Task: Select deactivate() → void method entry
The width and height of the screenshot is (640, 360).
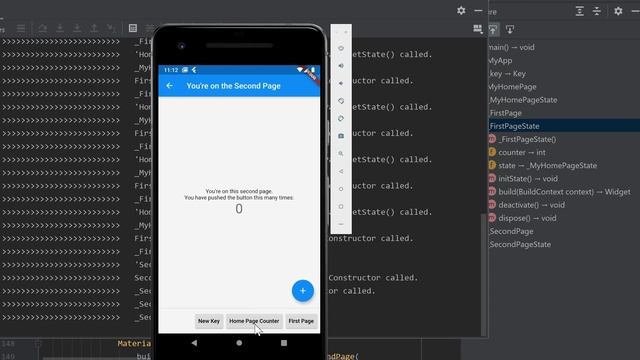Action: [531, 205]
